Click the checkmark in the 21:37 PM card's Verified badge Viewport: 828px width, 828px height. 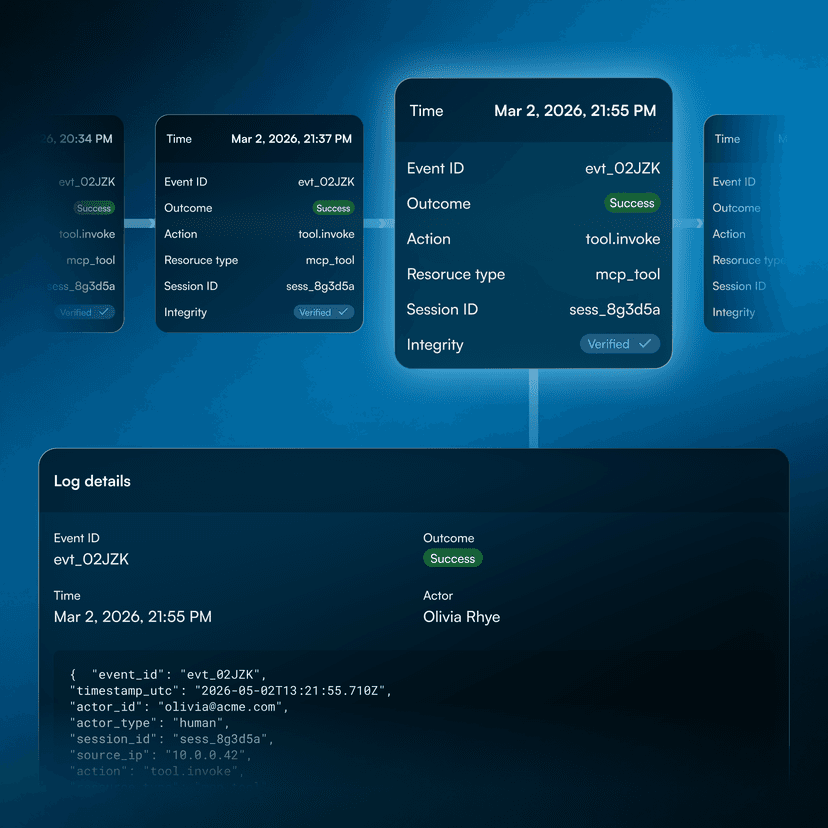[x=343, y=312]
